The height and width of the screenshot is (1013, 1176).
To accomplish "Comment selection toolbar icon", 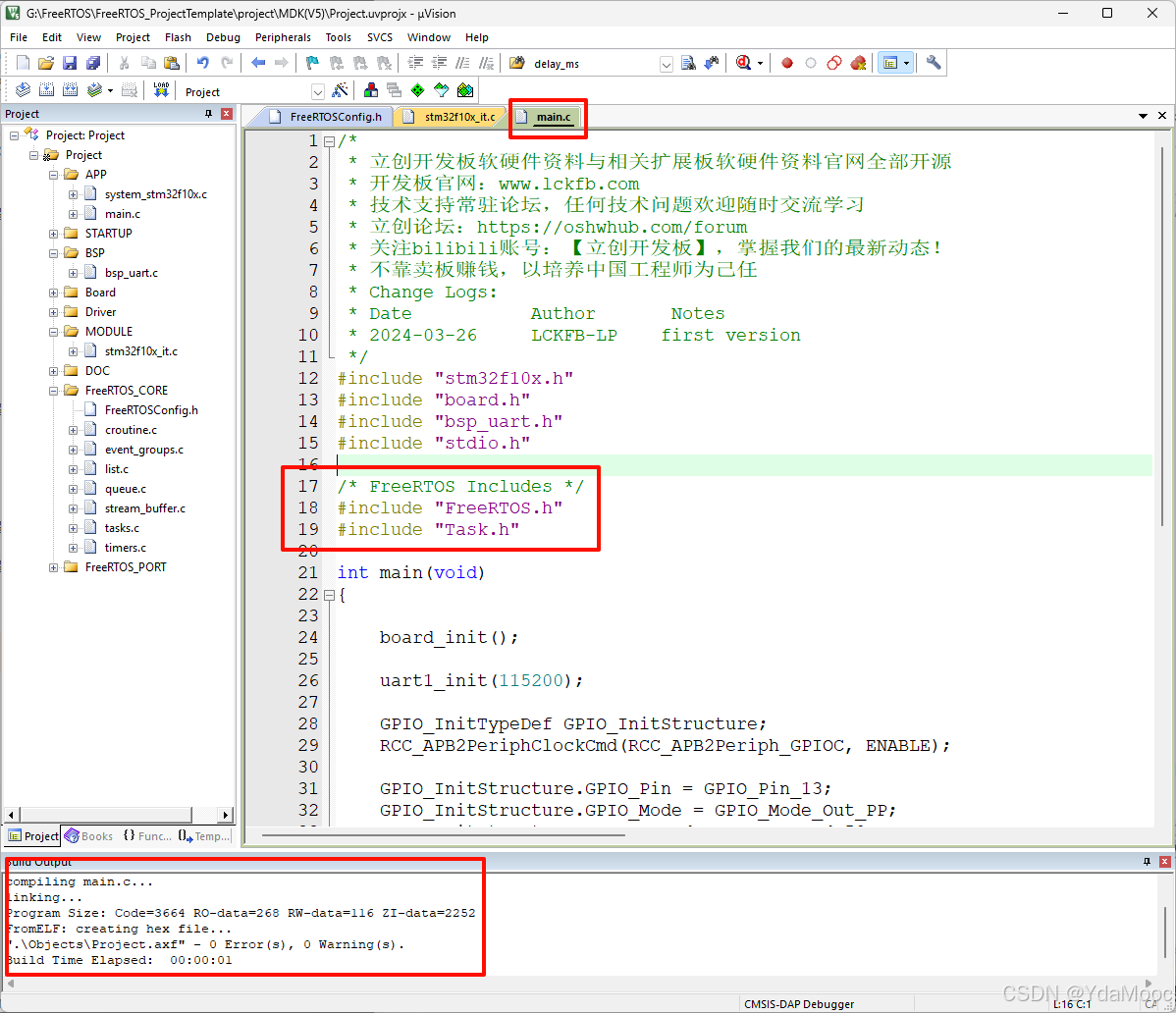I will pos(462,63).
